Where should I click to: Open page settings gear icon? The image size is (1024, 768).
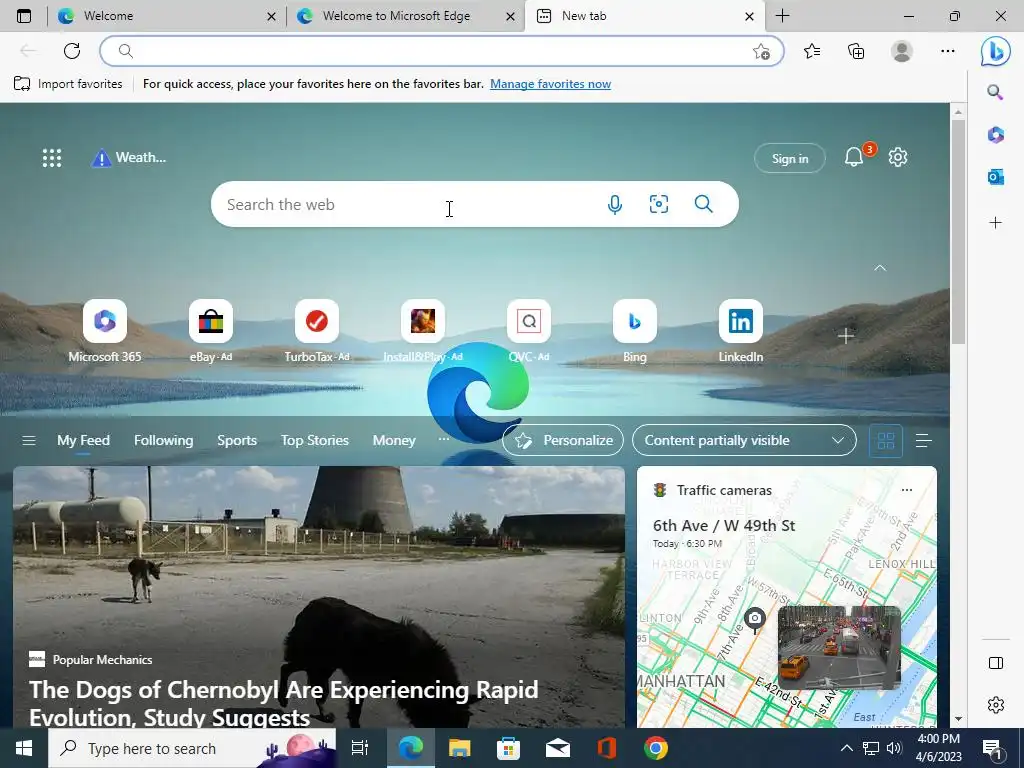pyautogui.click(x=898, y=157)
